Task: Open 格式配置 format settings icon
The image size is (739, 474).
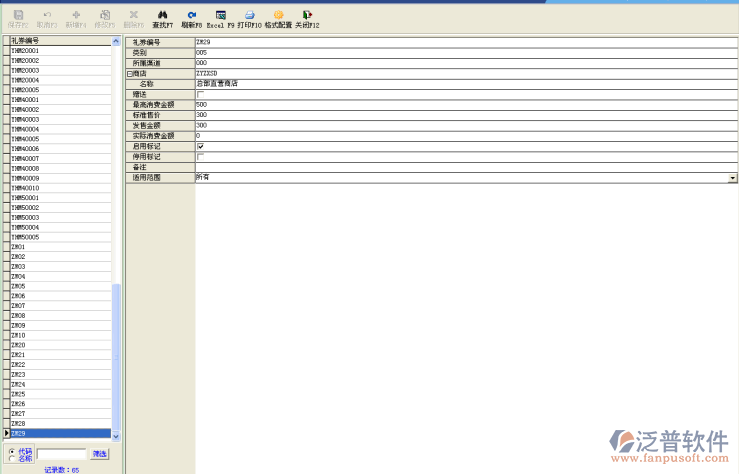Action: pos(278,14)
